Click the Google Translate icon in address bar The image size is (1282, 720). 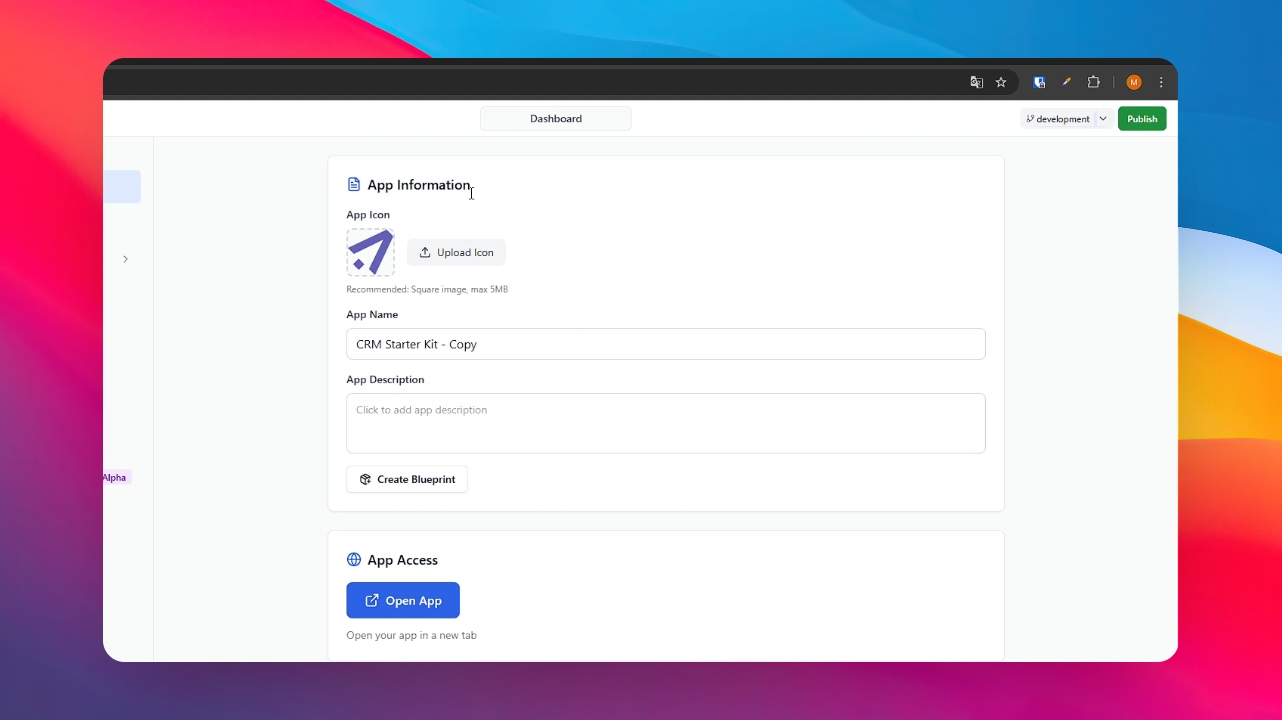[977, 83]
